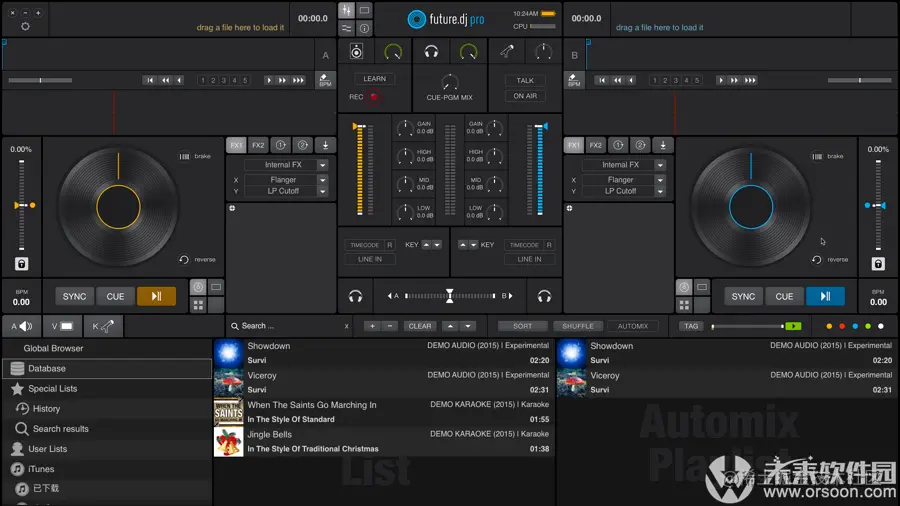900x506 pixels.
Task: Toggle deck A reverse icon
Action: coord(184,260)
